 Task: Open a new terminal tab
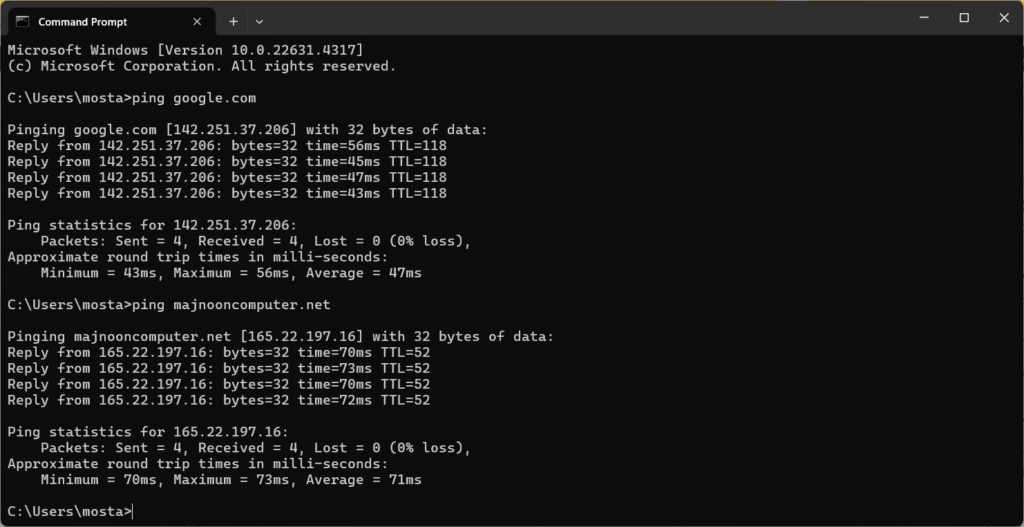(x=233, y=21)
